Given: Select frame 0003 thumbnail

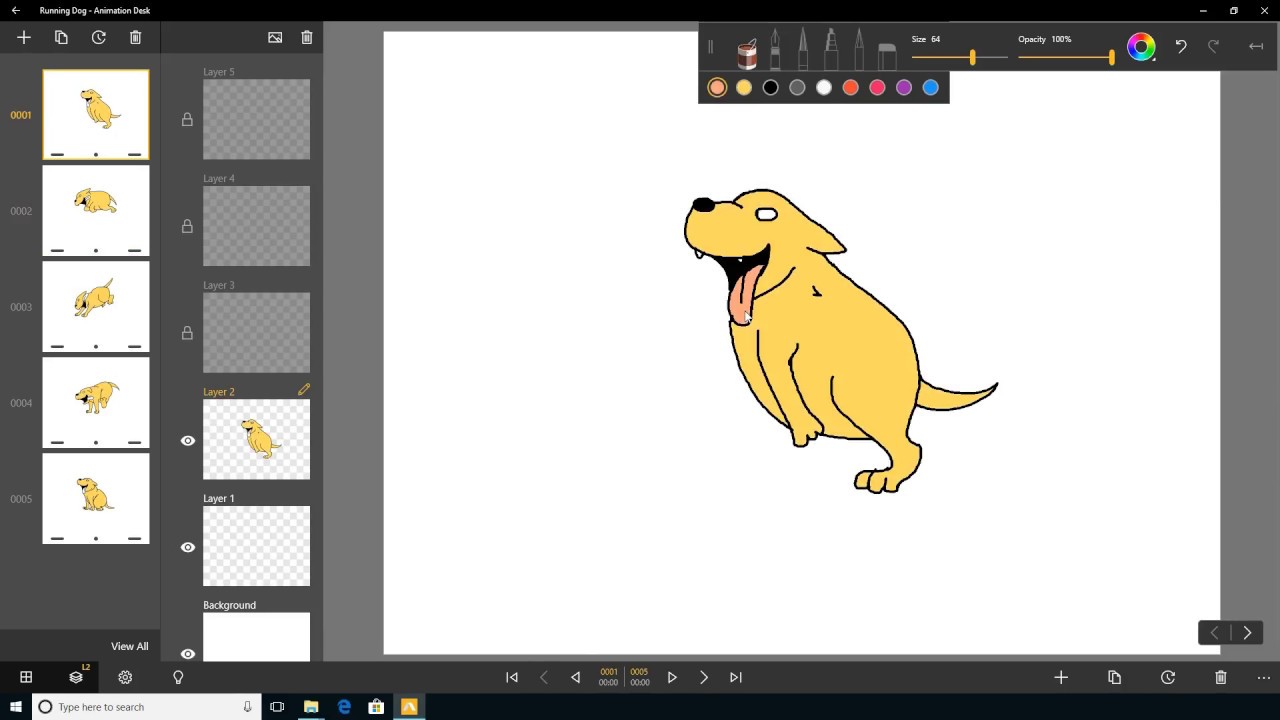Looking at the screenshot, I should pyautogui.click(x=96, y=307).
